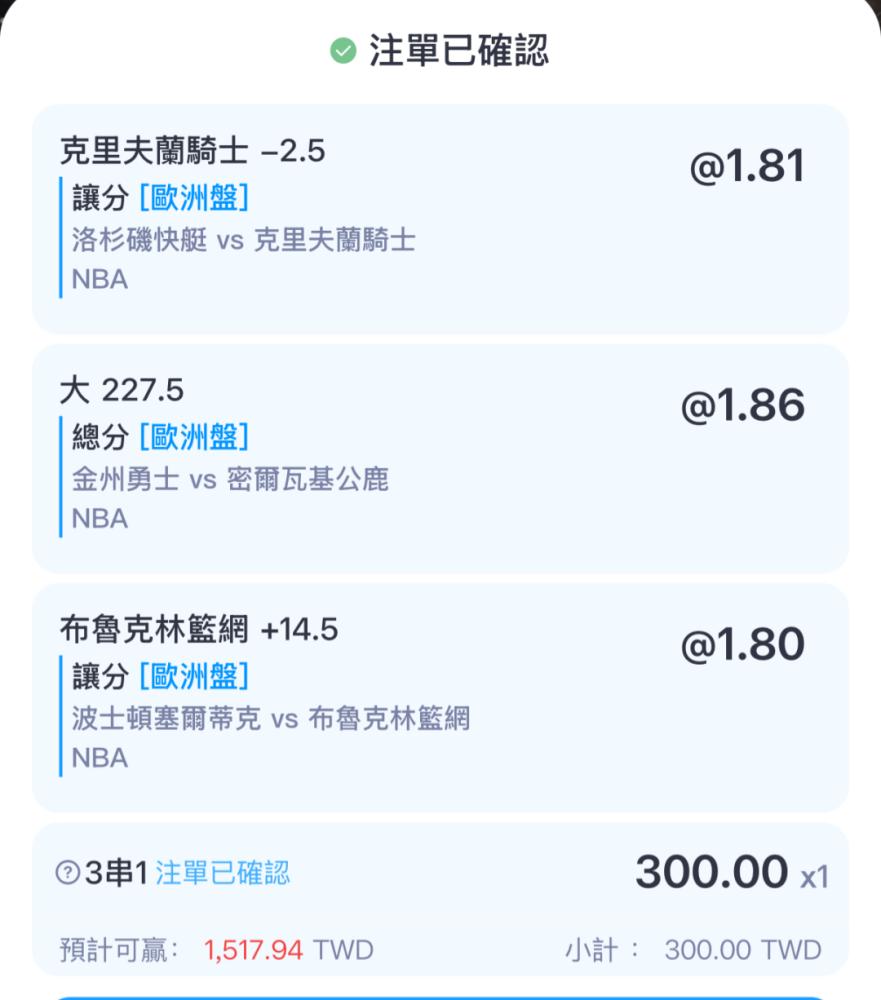This screenshot has height=1000, width=881.
Task: Select the 克里夫蘭騎士 -2.5 bet title
Action: click(x=192, y=151)
